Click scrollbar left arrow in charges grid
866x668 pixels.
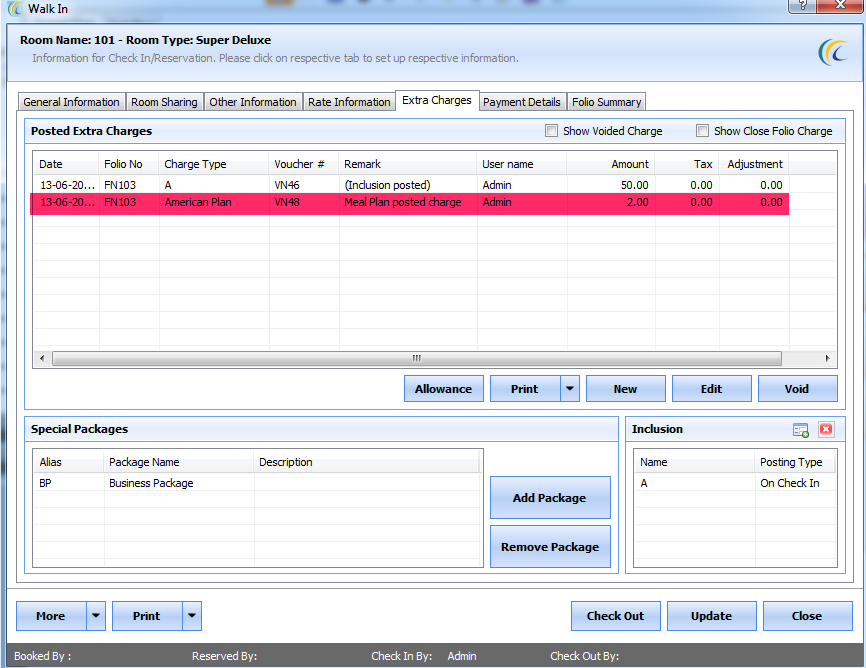coord(42,358)
